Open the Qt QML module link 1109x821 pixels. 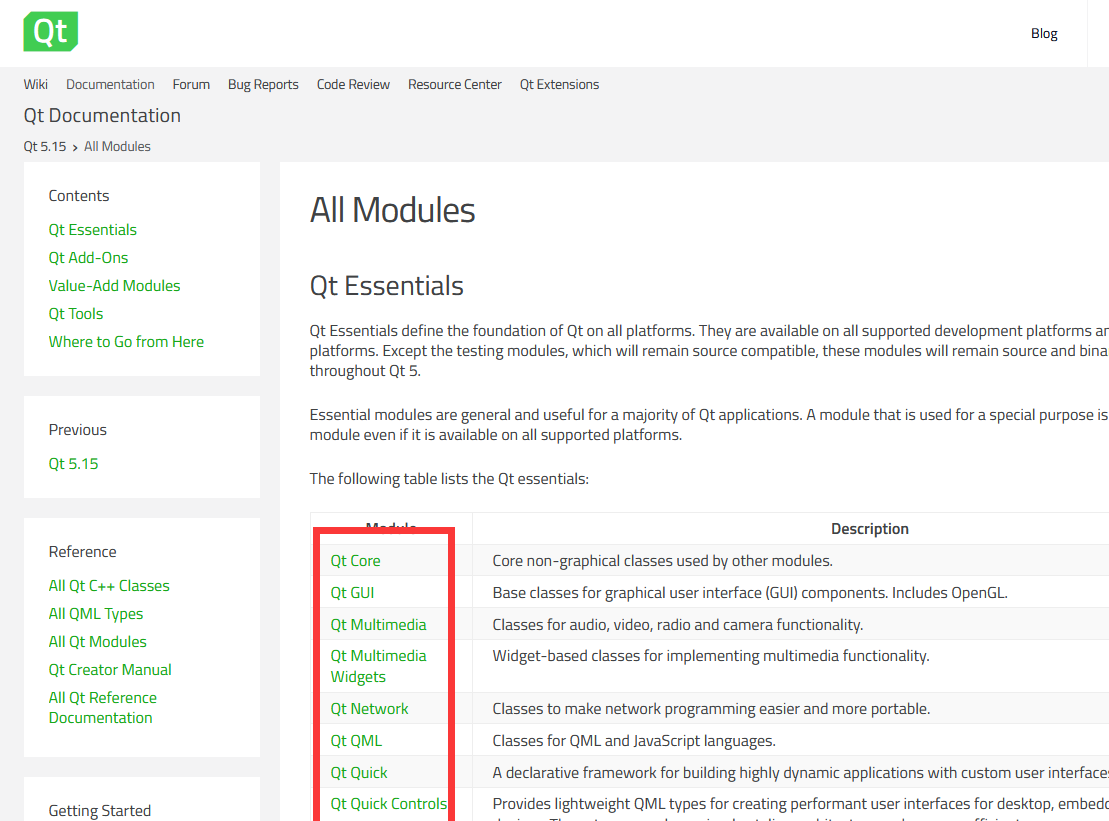click(x=356, y=740)
